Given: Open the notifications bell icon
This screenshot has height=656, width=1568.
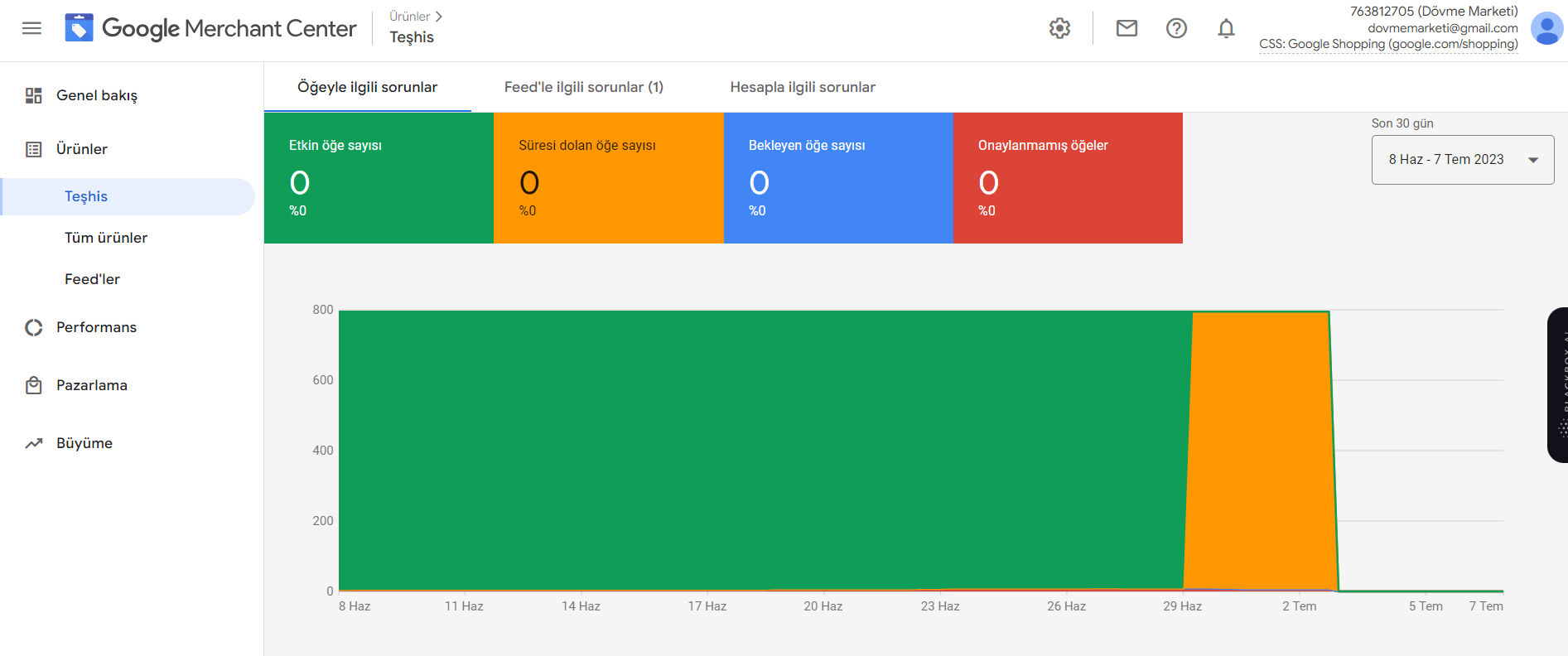Looking at the screenshot, I should [1226, 28].
